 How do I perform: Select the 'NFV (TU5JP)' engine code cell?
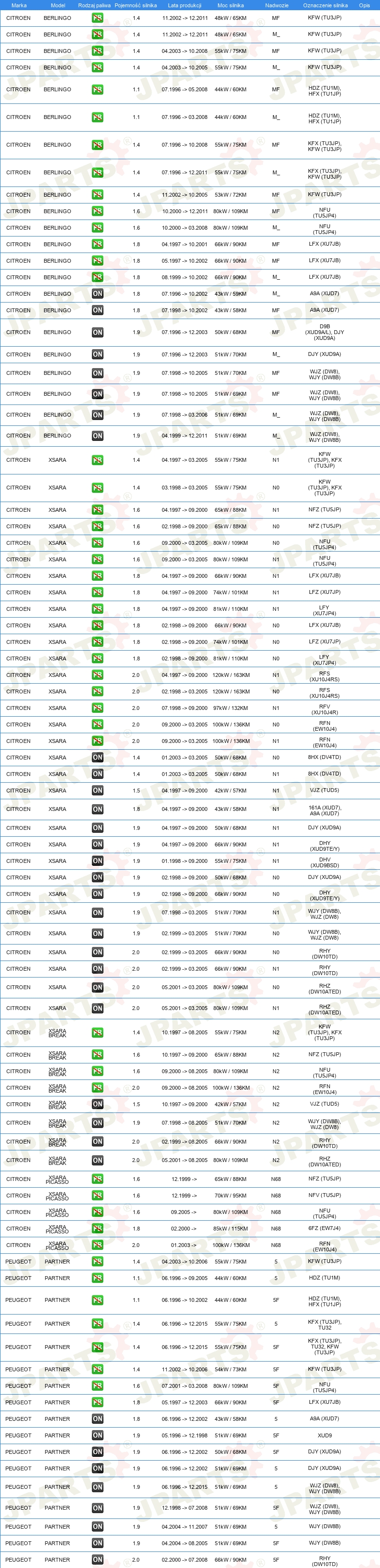[325, 1195]
